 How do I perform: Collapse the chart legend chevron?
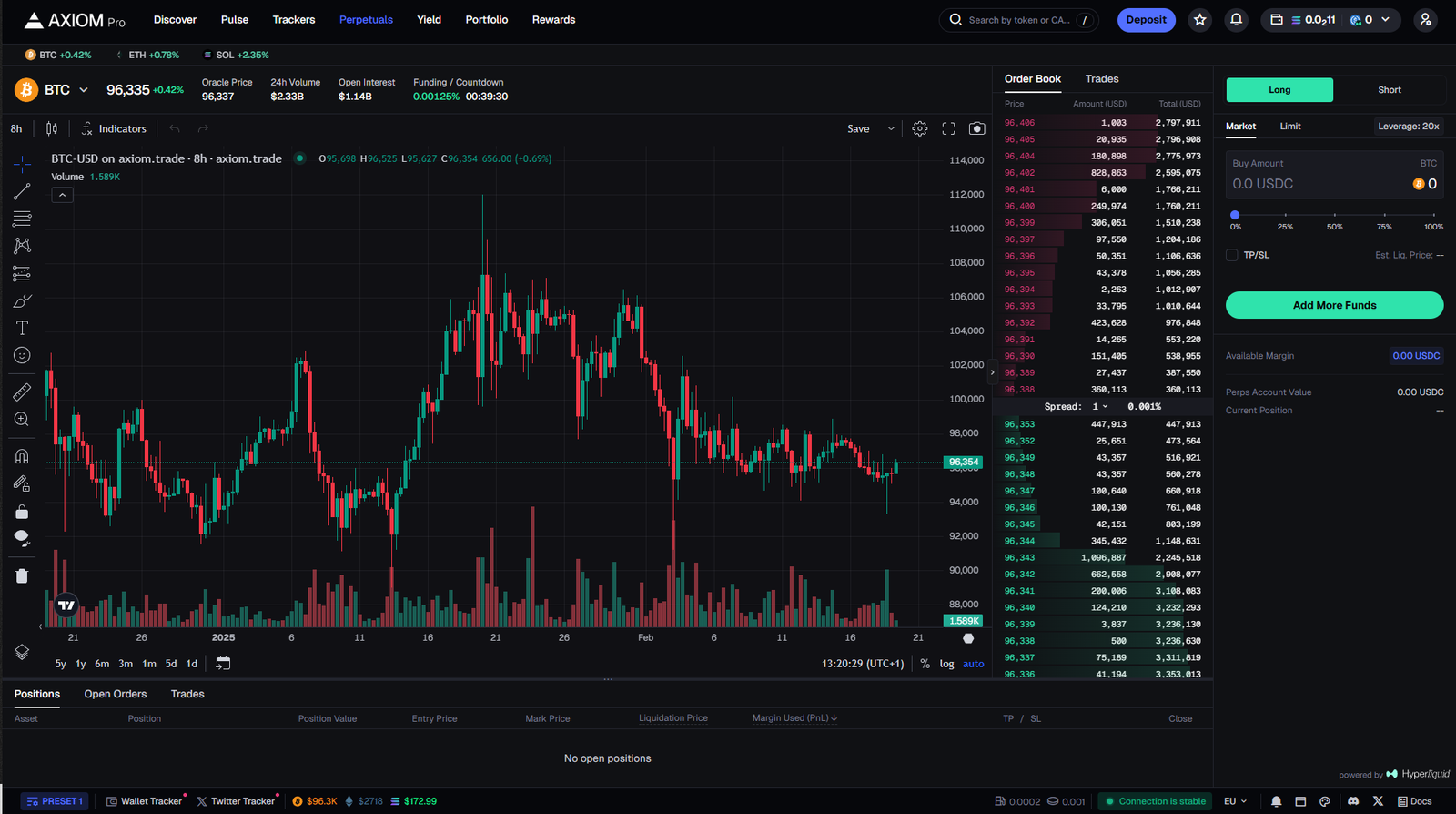[x=62, y=195]
